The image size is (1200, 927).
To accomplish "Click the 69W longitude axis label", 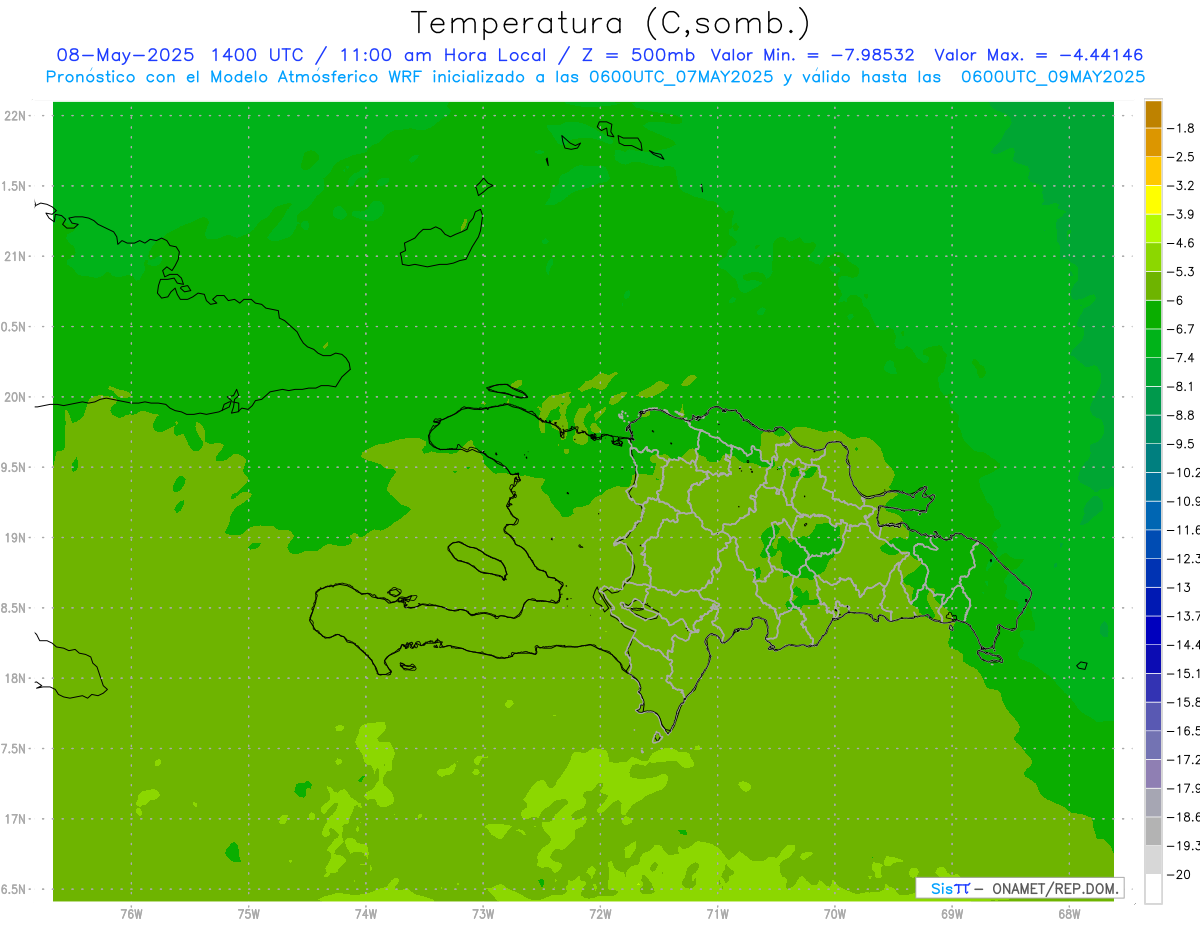I will 952,913.
